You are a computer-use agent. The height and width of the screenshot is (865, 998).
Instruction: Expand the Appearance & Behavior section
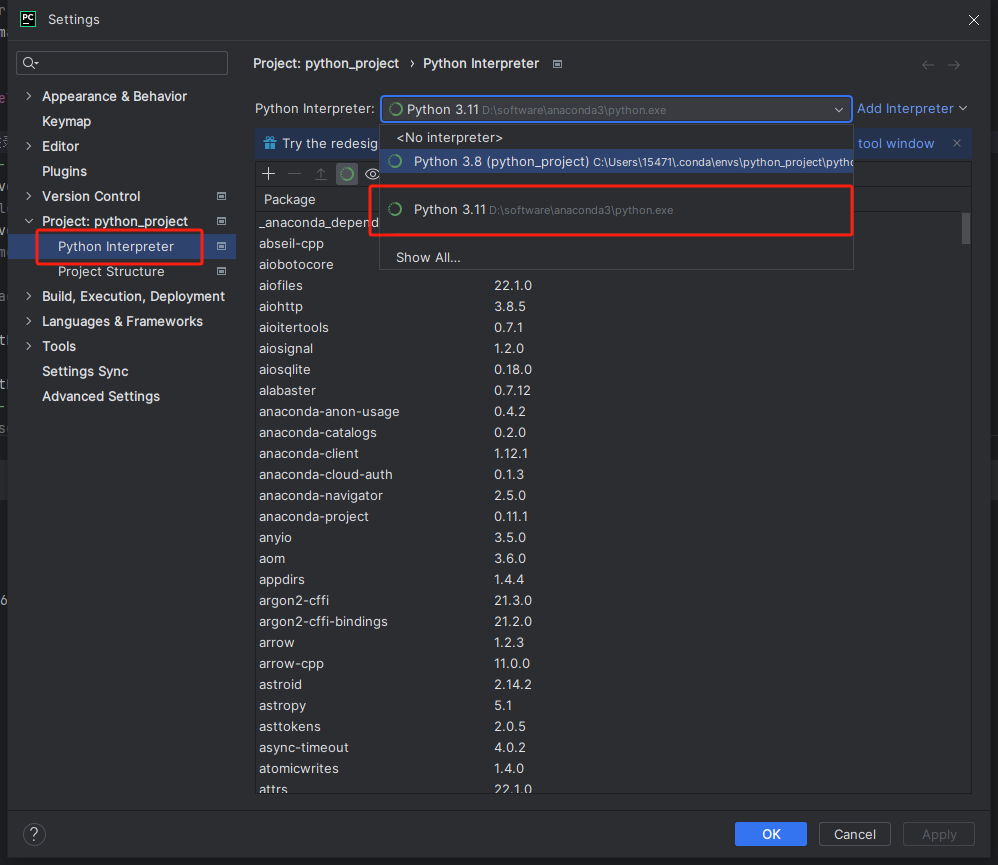pos(28,96)
